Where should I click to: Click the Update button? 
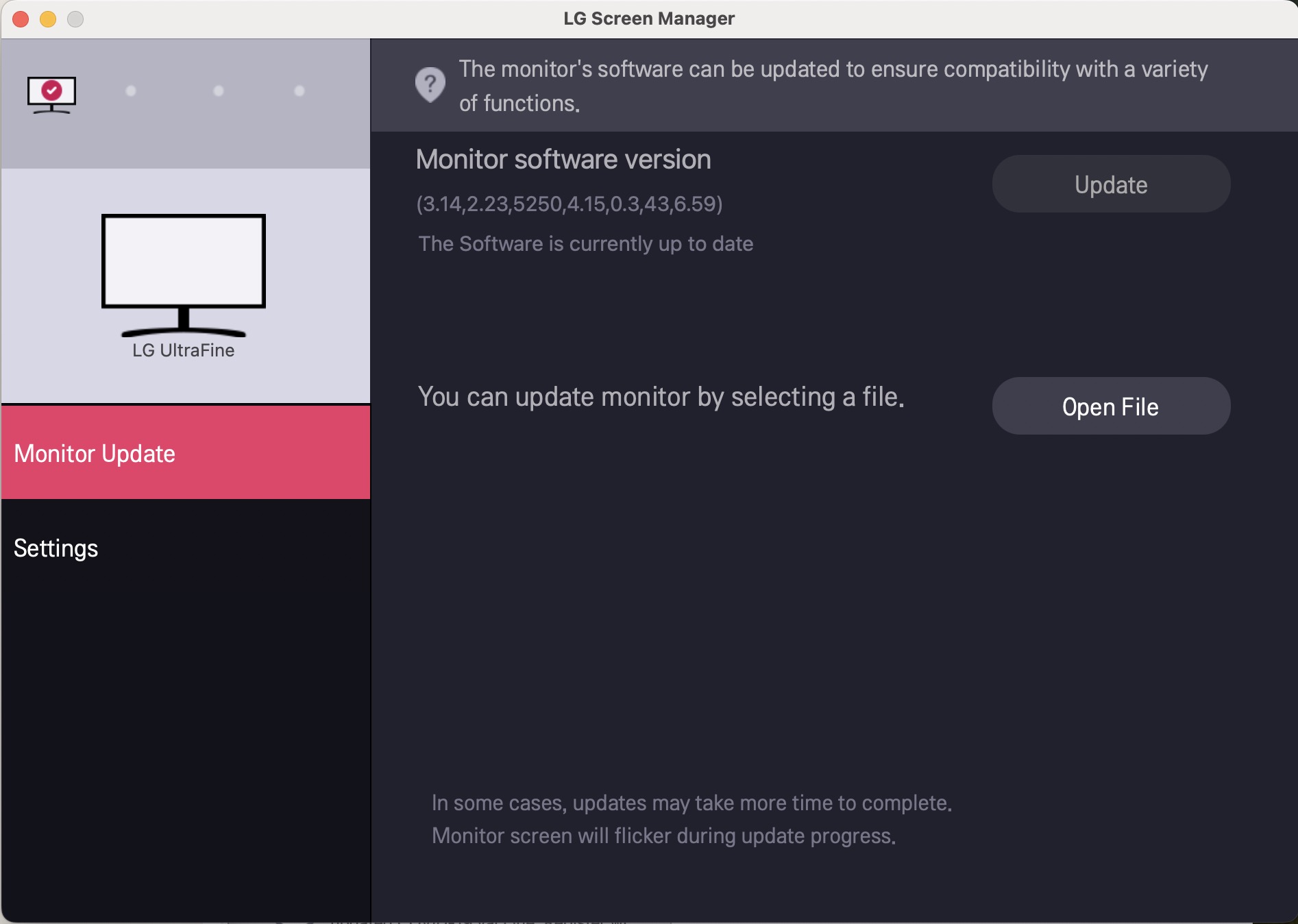pyautogui.click(x=1111, y=184)
